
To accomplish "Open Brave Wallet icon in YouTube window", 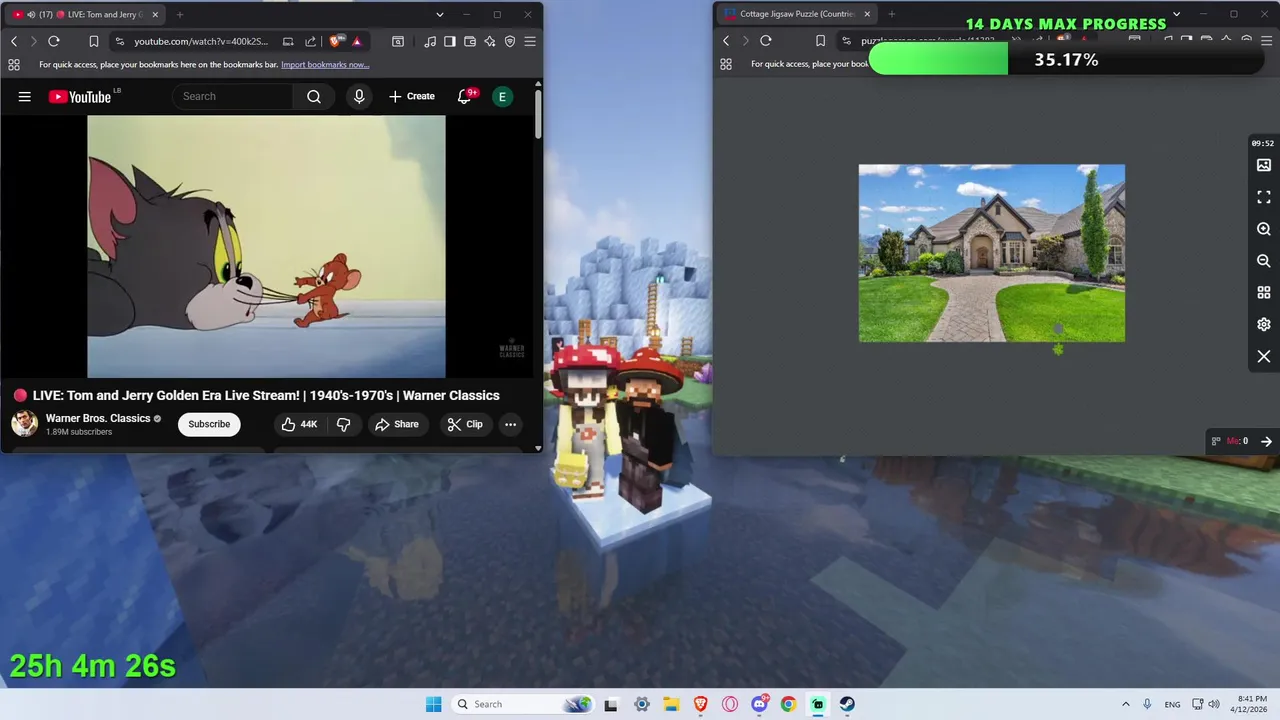I will [470, 41].
